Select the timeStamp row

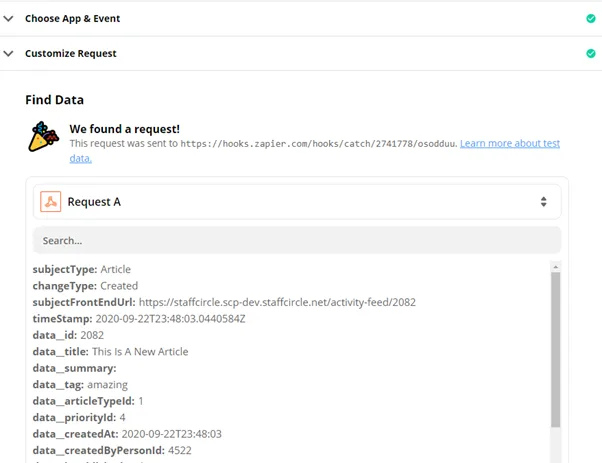pyautogui.click(x=139, y=319)
